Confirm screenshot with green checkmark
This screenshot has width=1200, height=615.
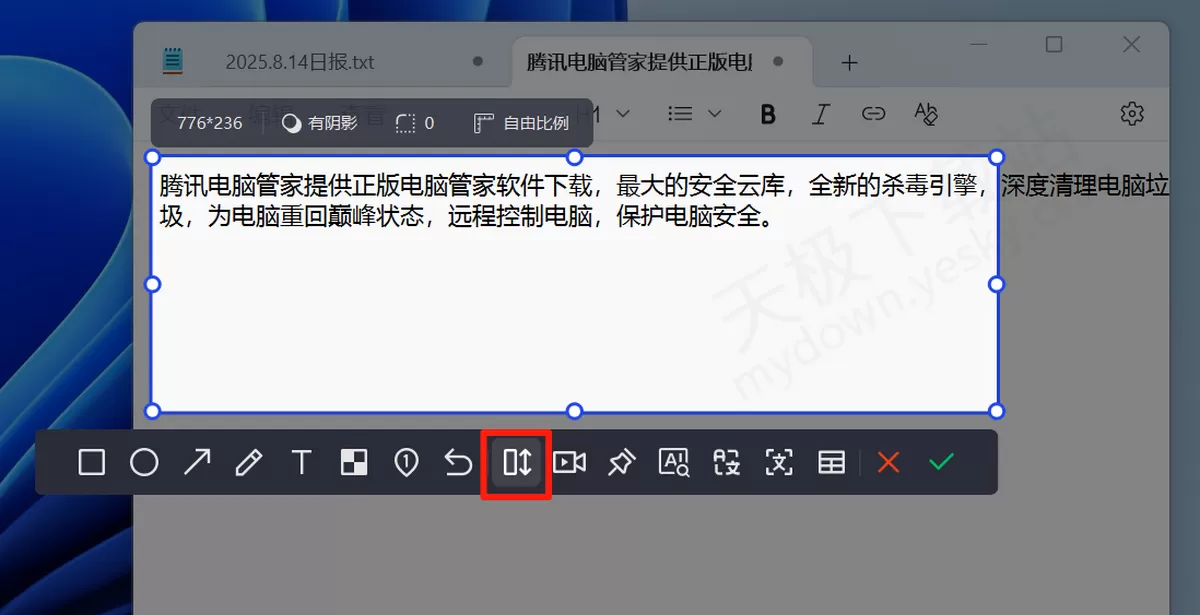(x=941, y=462)
